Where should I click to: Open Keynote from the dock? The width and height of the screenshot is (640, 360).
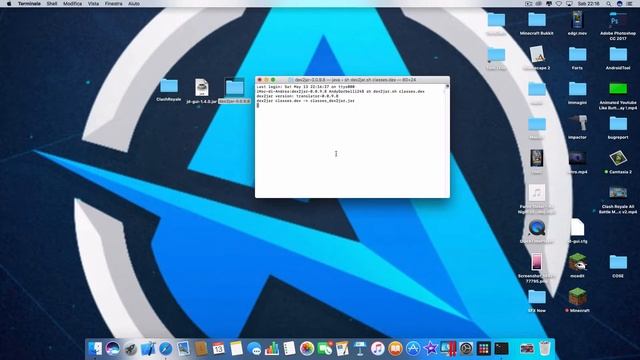(x=360, y=349)
